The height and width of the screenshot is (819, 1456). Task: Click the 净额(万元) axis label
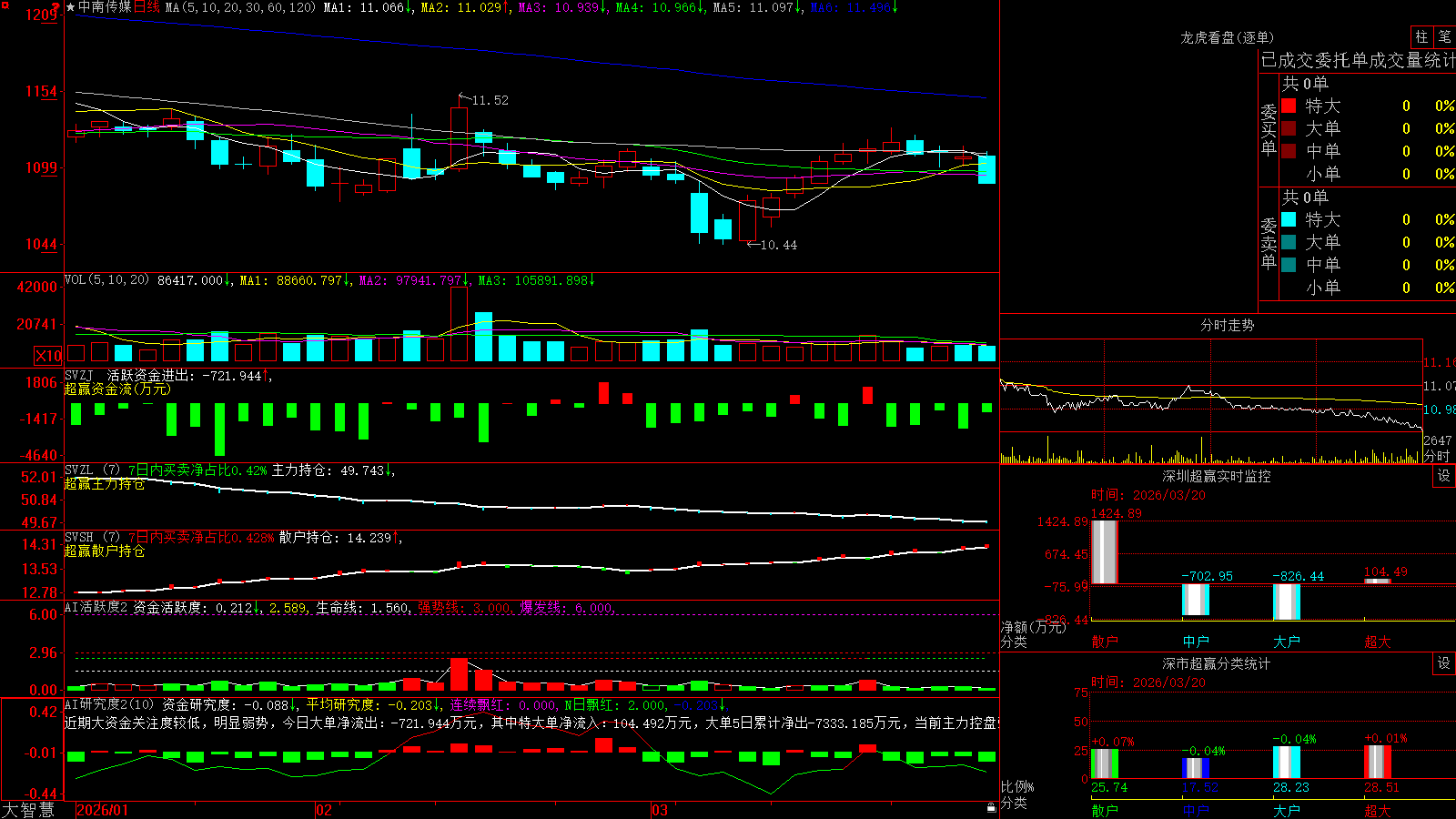[x=1033, y=627]
